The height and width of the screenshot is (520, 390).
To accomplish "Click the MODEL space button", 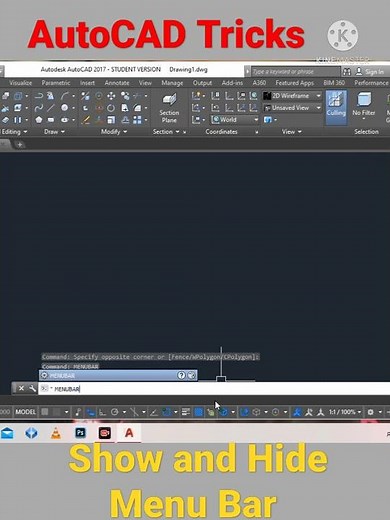I will click(25, 412).
